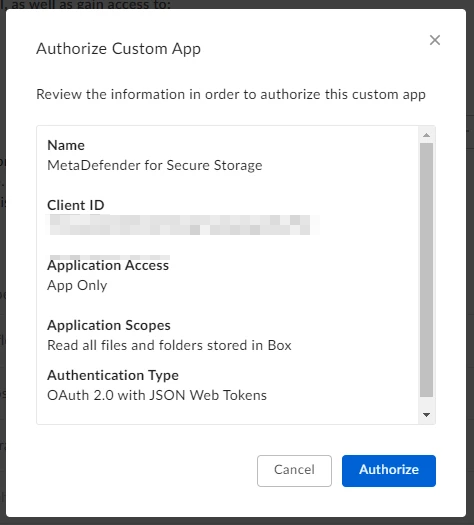Click the Authorize button

pyautogui.click(x=389, y=470)
